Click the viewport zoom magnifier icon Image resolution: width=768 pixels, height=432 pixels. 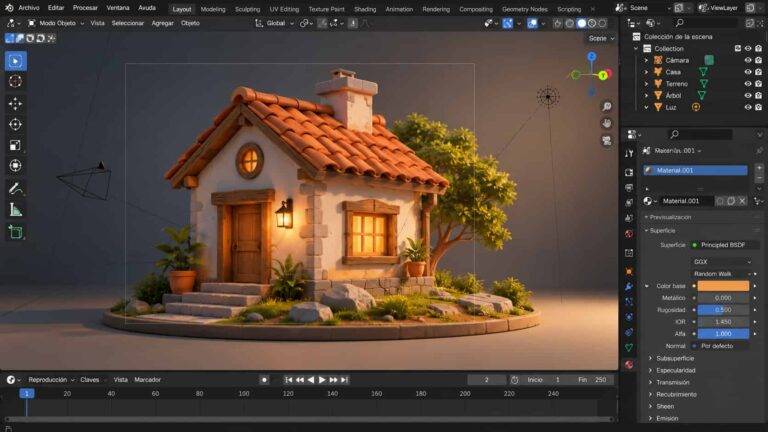tap(607, 106)
